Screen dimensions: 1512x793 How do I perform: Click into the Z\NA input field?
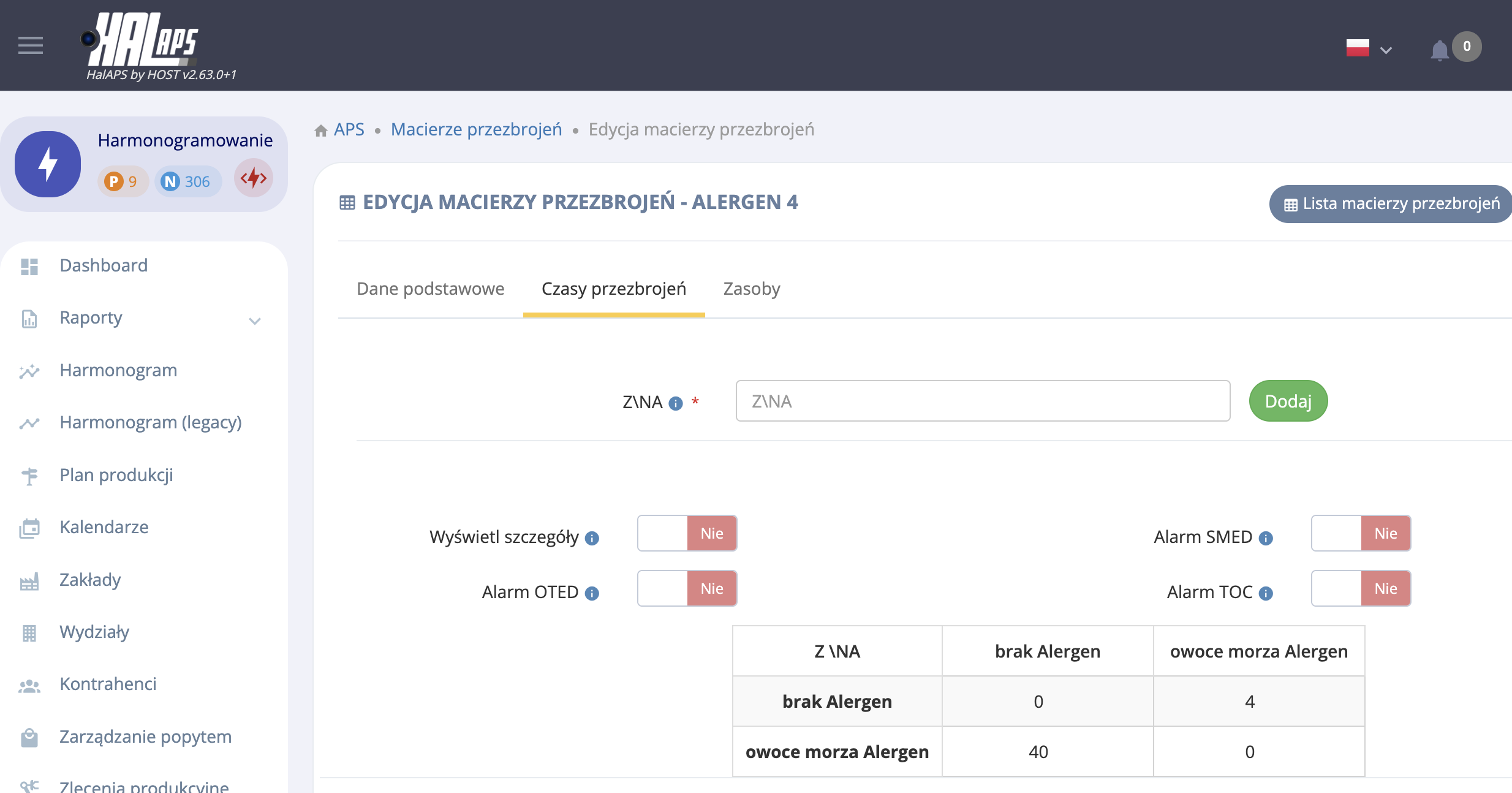tap(982, 401)
